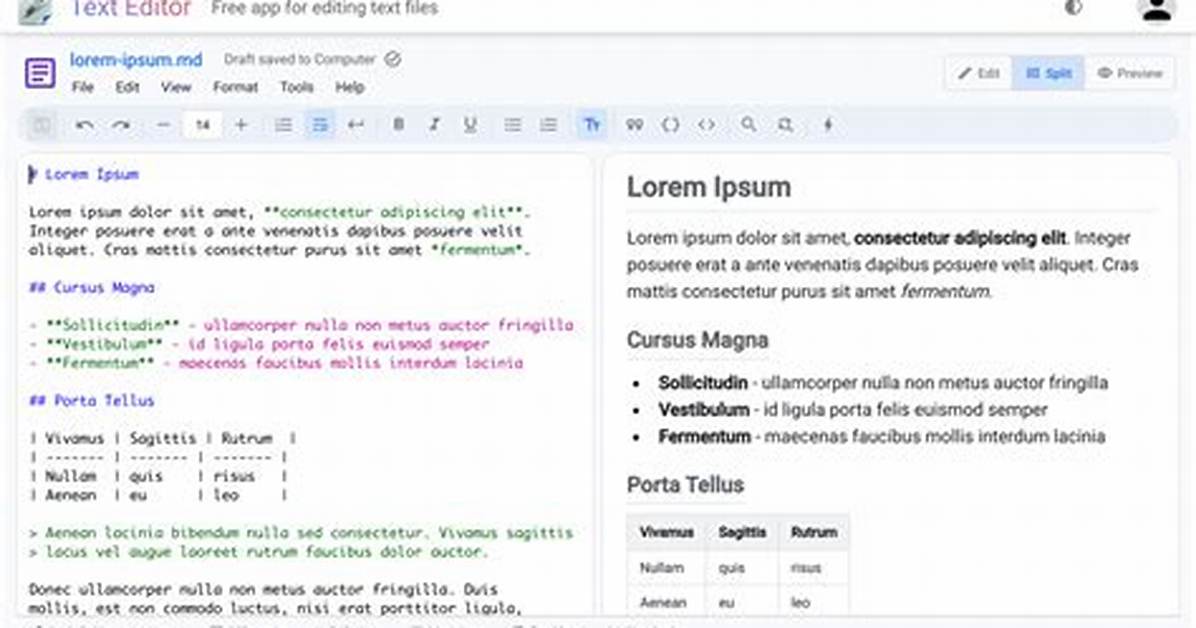The height and width of the screenshot is (628, 1196).
Task: Decrease font size with the minus button
Action: tap(163, 125)
